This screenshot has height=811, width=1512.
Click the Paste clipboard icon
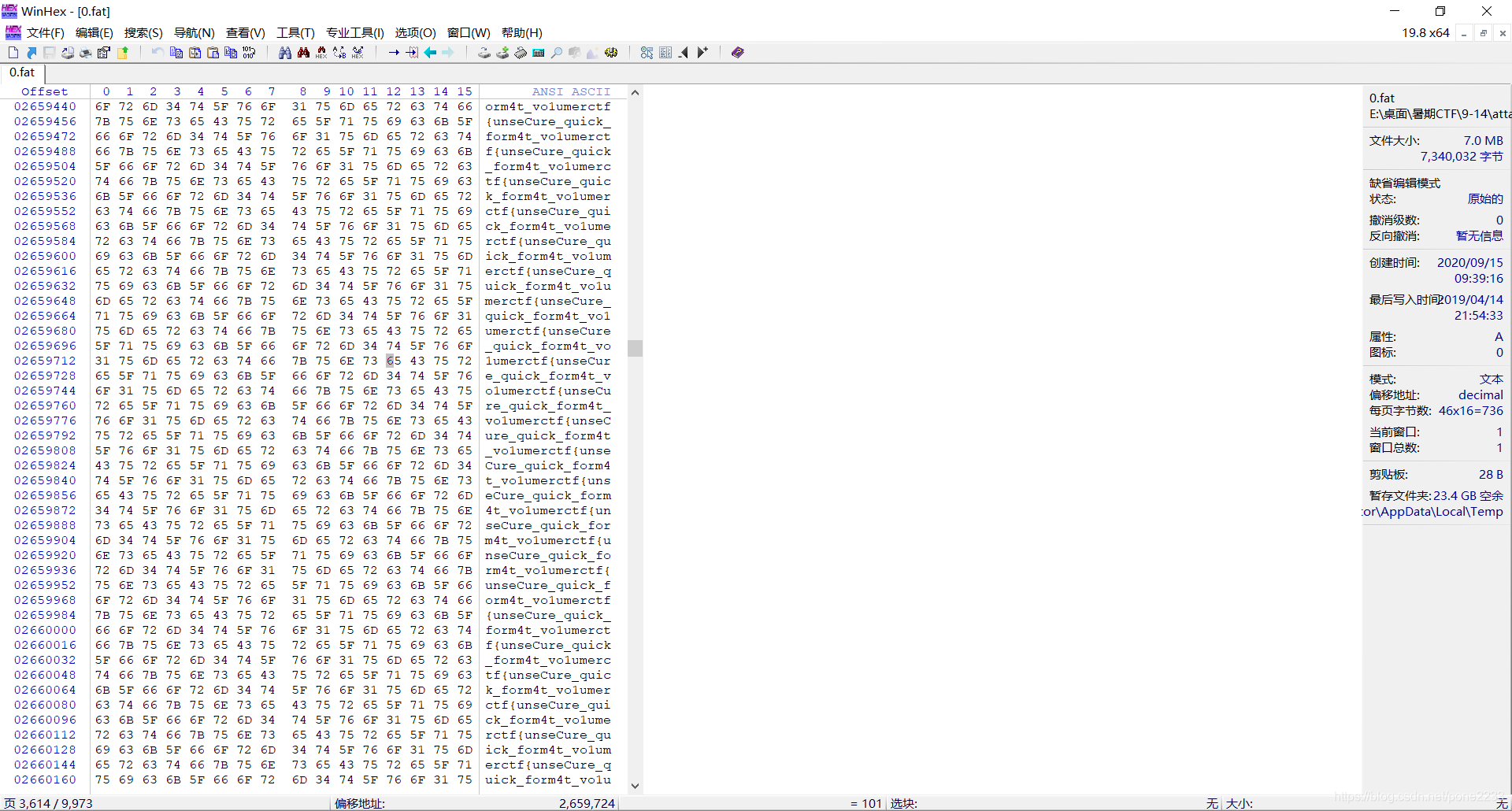(213, 53)
